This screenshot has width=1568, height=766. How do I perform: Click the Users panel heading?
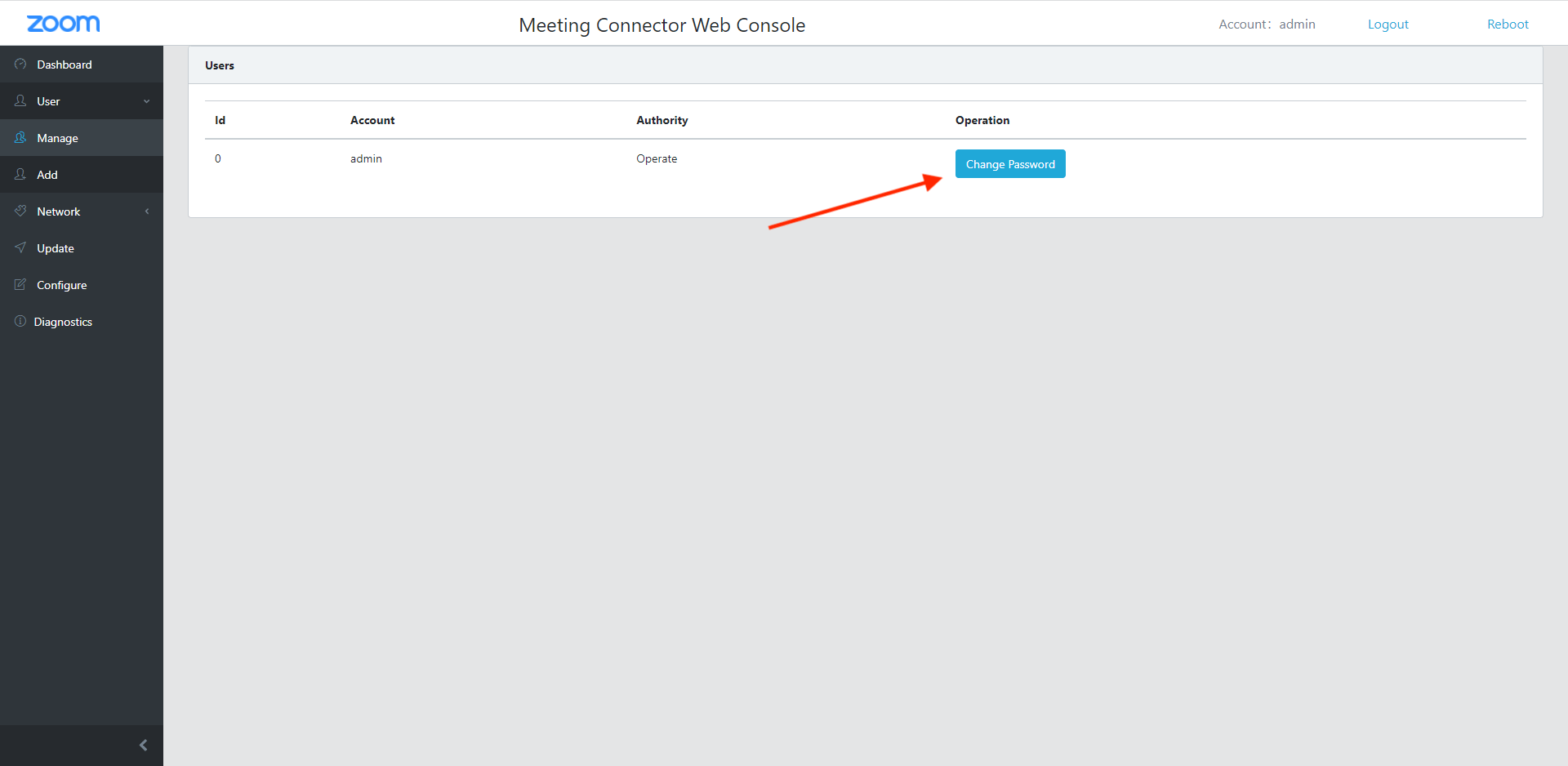tap(220, 65)
